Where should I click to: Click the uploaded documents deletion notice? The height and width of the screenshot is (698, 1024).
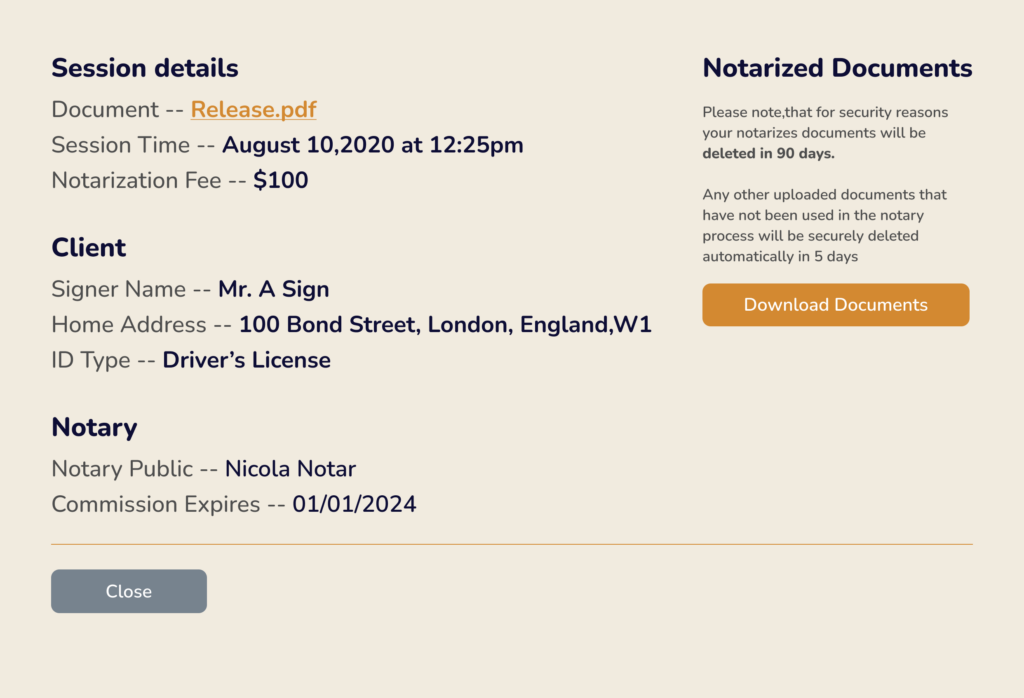(x=825, y=225)
